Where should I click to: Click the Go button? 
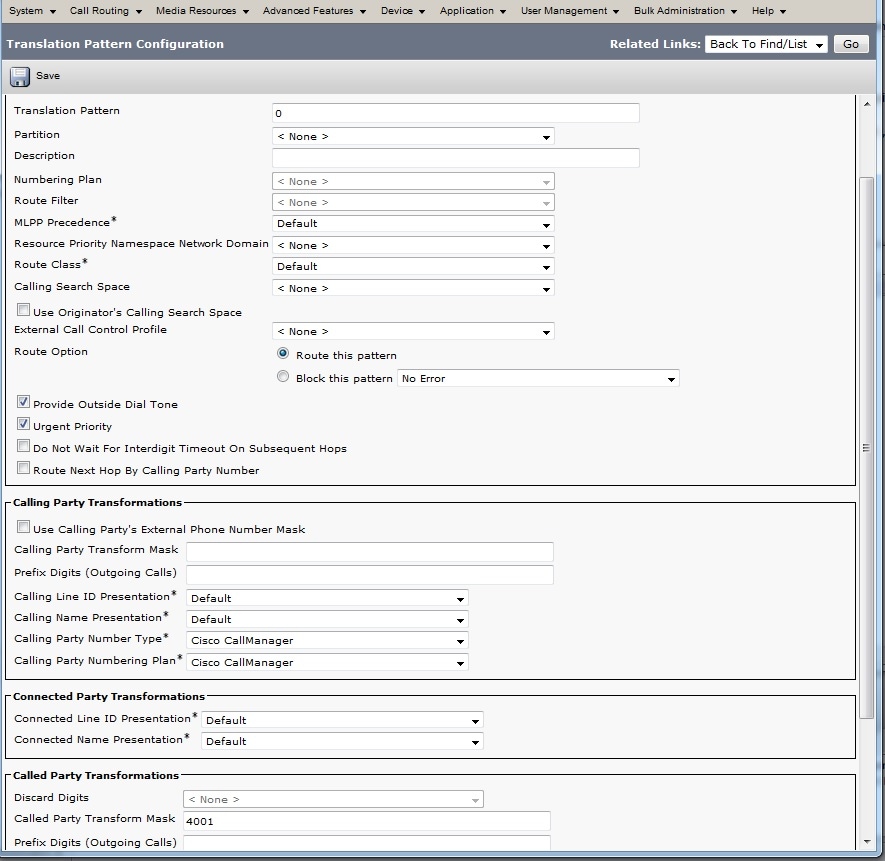[851, 44]
